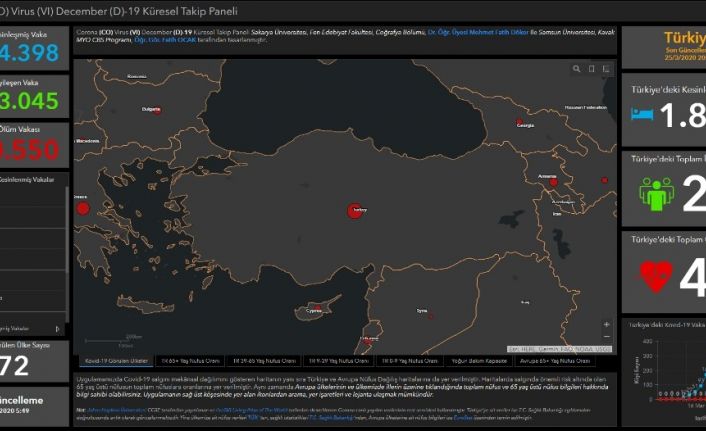The height and width of the screenshot is (431, 706).
Task: Zoom out with the map minus button
Action: click(606, 337)
